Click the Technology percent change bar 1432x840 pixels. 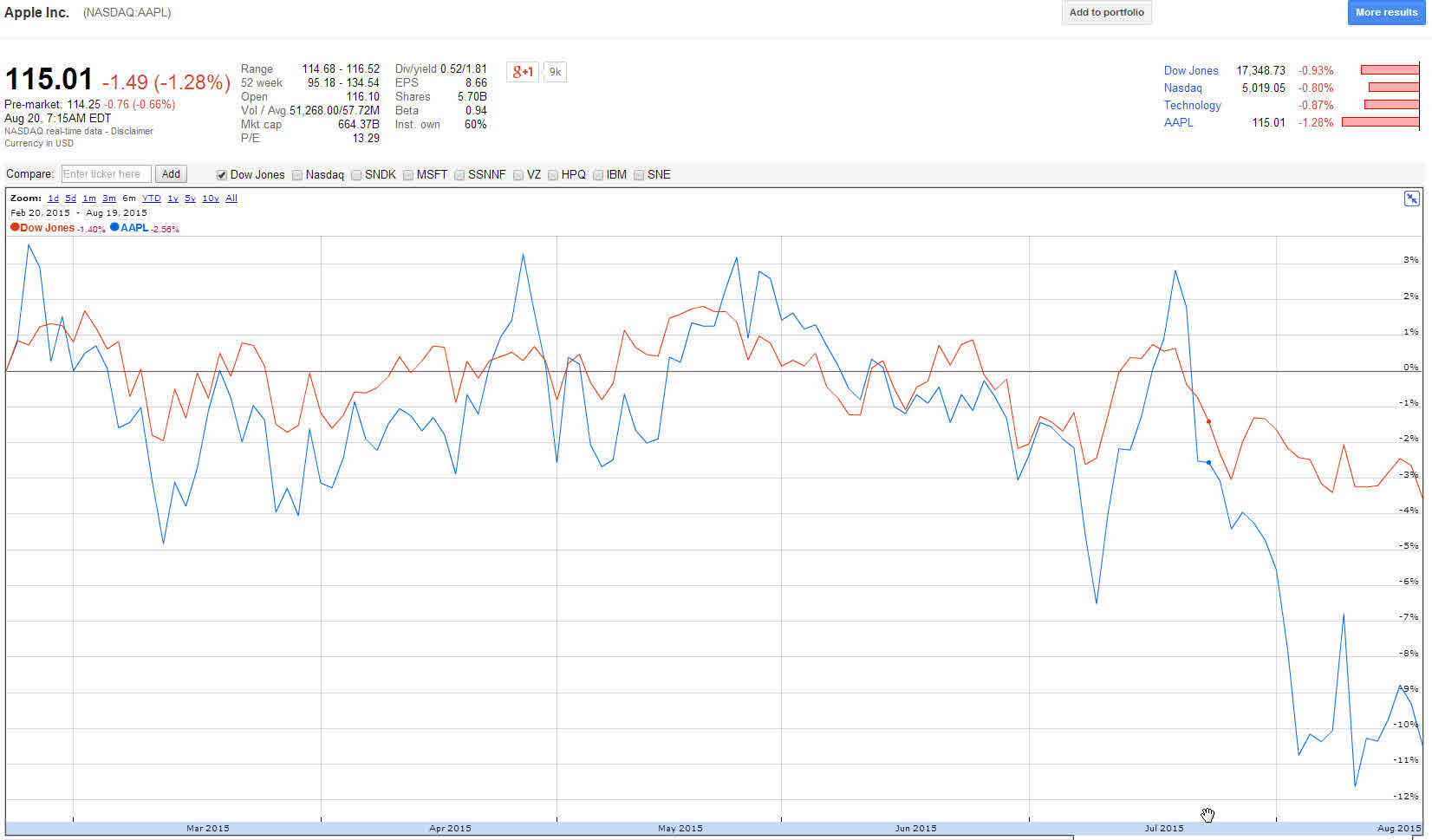(x=1391, y=105)
